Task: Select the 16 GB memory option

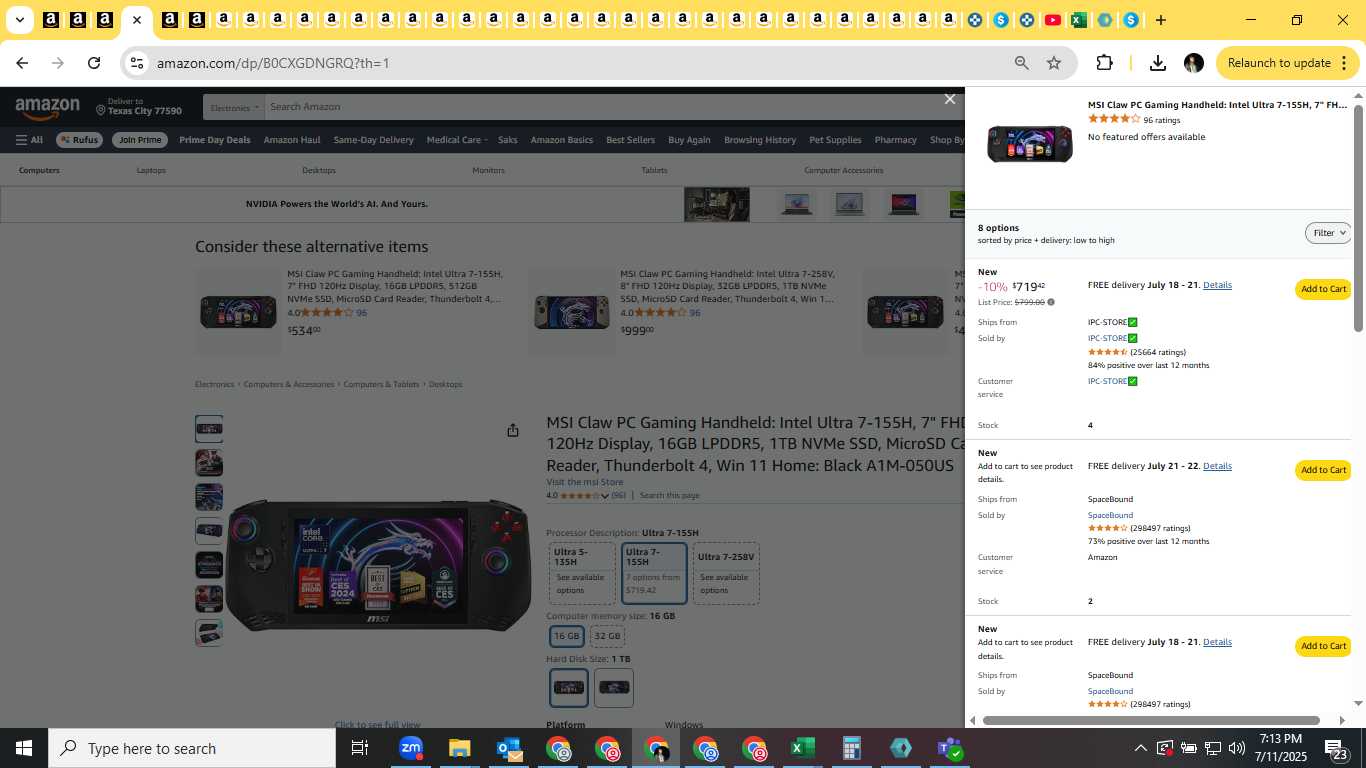Action: (x=567, y=636)
